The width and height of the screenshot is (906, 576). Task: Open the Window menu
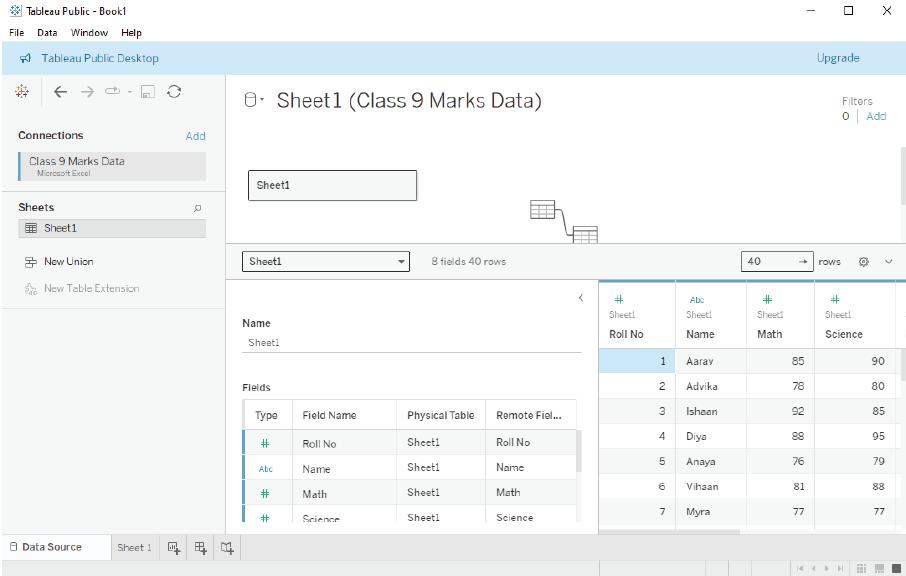coord(89,33)
